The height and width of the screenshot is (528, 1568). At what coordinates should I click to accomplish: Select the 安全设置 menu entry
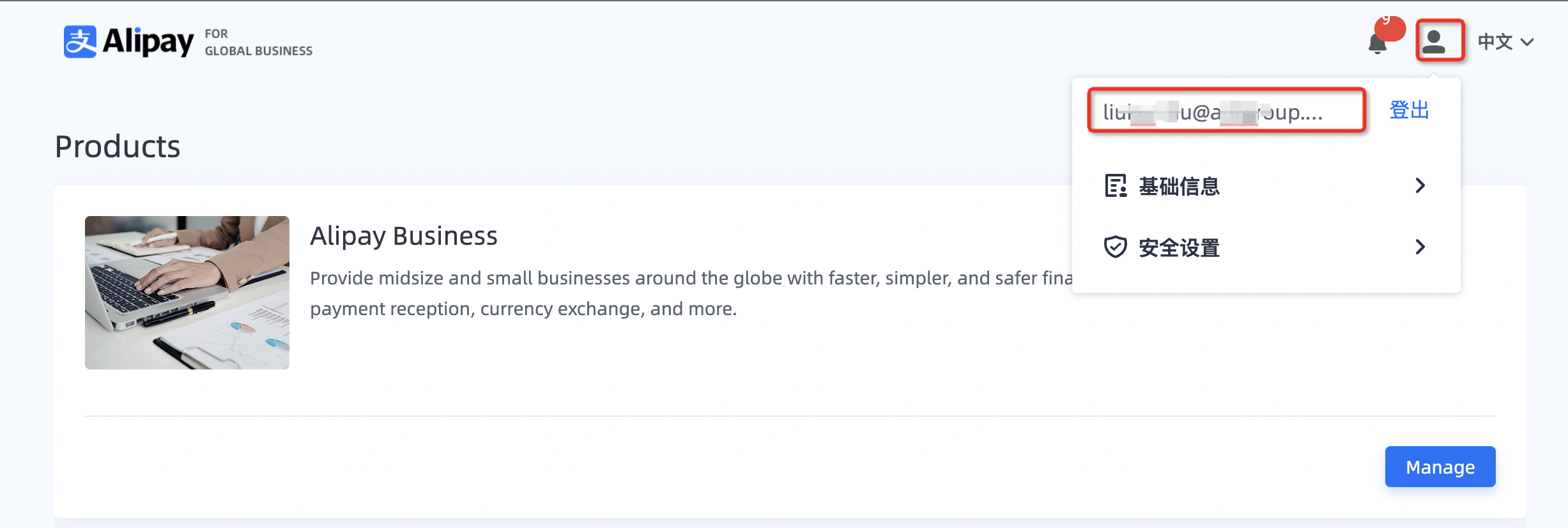click(x=1180, y=247)
